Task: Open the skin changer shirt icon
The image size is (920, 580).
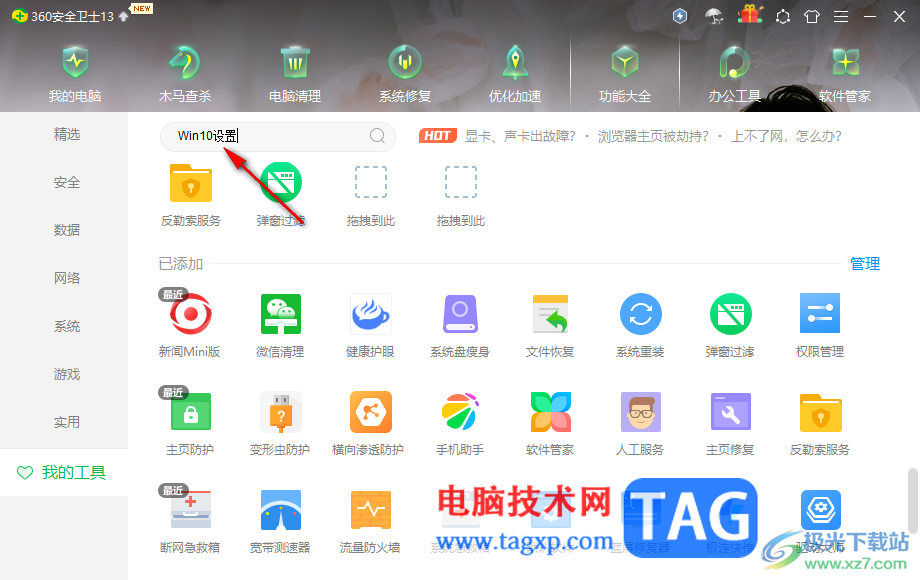Action: click(x=812, y=16)
